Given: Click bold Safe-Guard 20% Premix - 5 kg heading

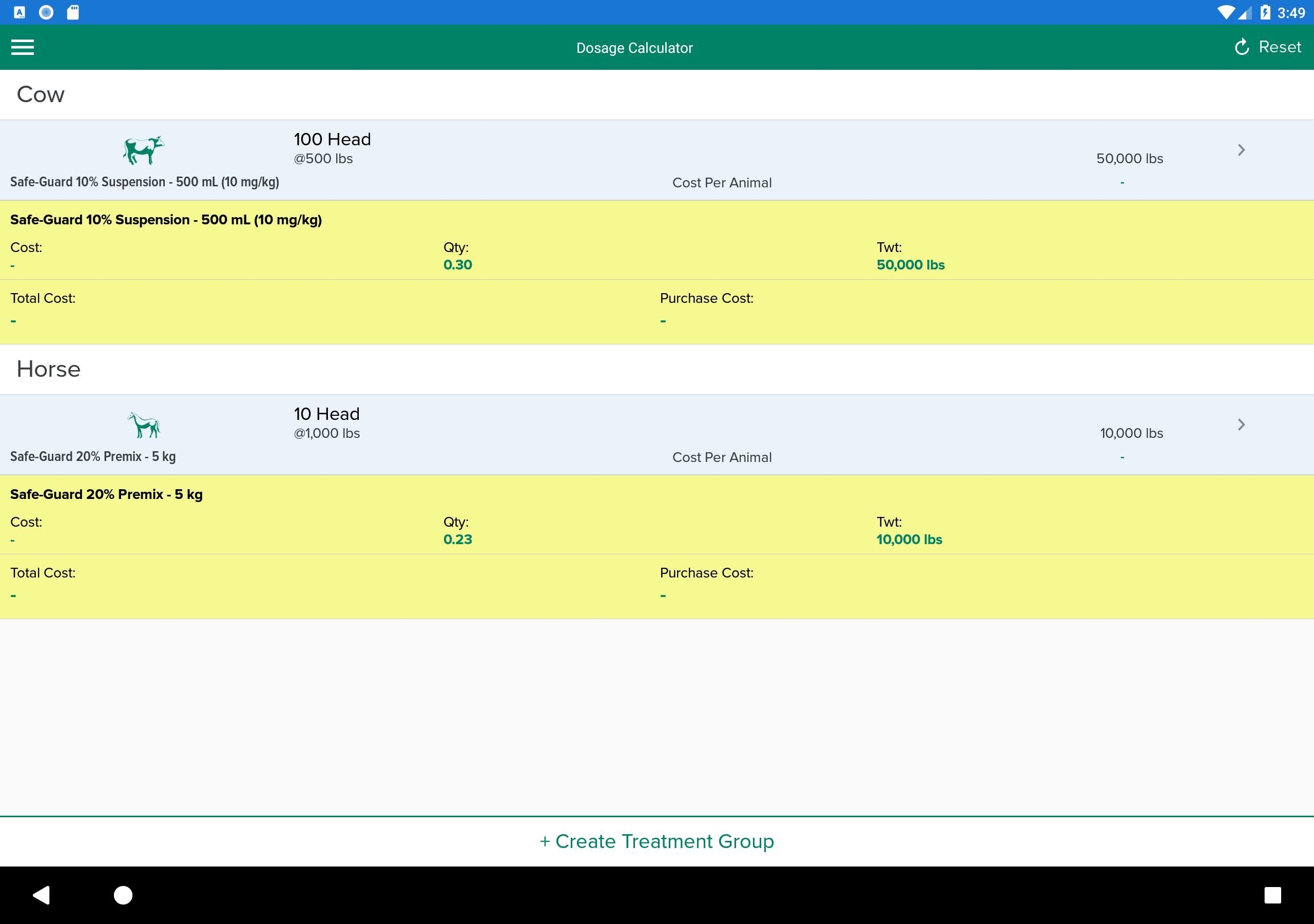Looking at the screenshot, I should (x=106, y=495).
